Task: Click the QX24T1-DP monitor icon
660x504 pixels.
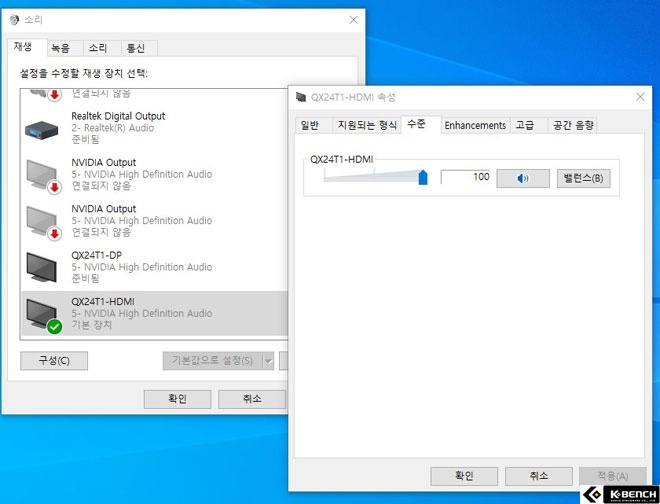Action: point(41,267)
